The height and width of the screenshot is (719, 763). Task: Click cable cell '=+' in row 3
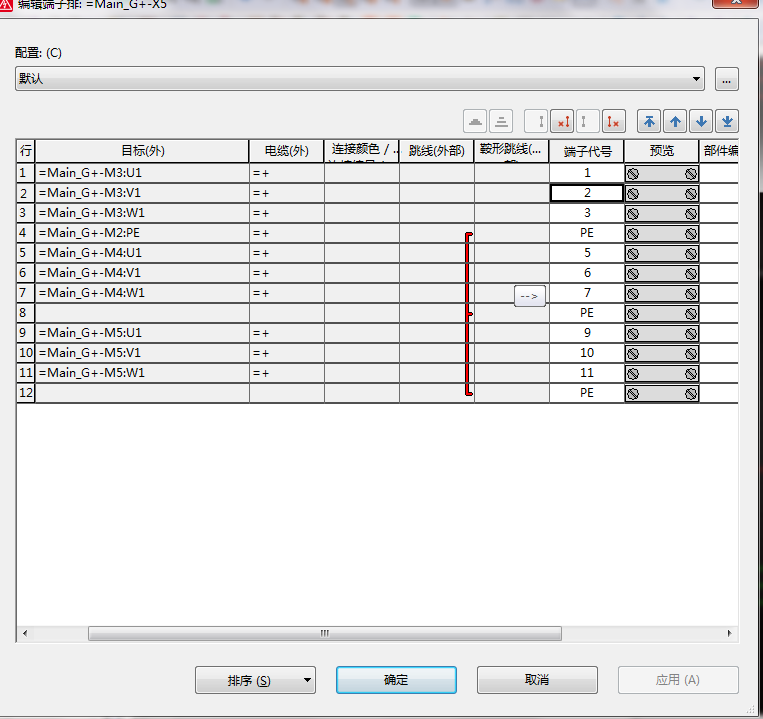(287, 213)
